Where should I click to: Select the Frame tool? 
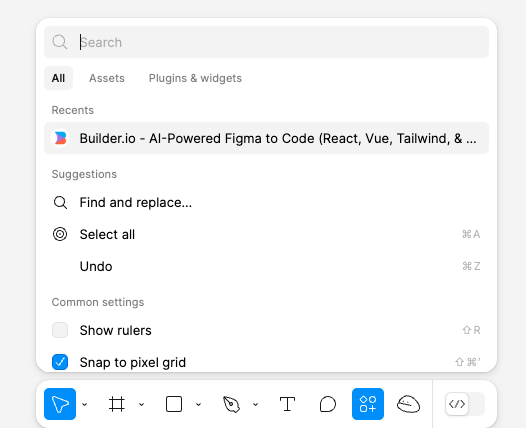tap(117, 404)
